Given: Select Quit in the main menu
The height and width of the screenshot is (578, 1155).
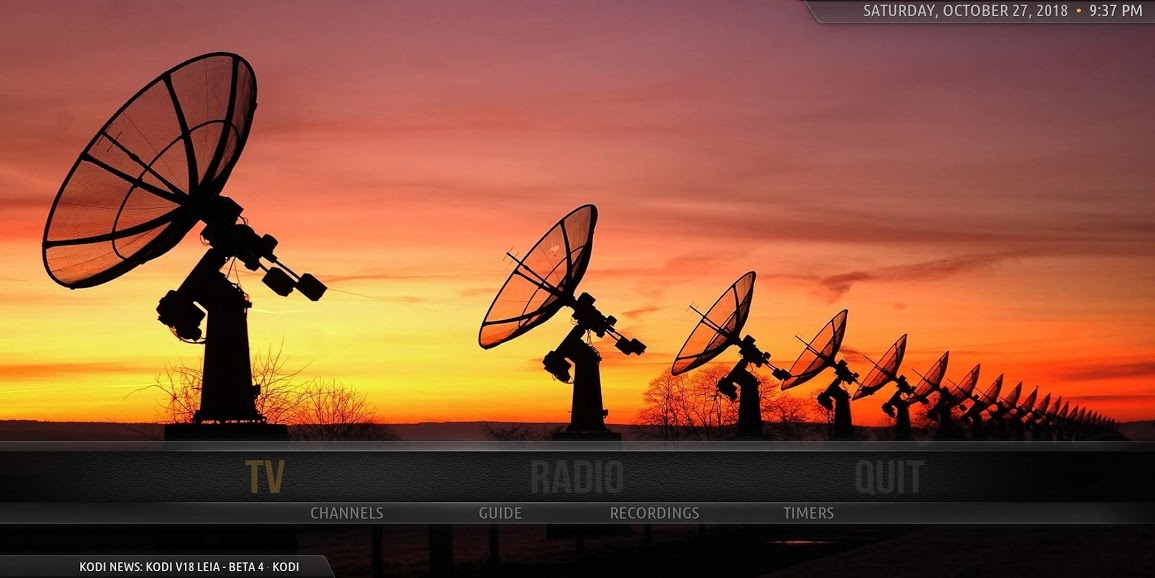Looking at the screenshot, I should 889,476.
